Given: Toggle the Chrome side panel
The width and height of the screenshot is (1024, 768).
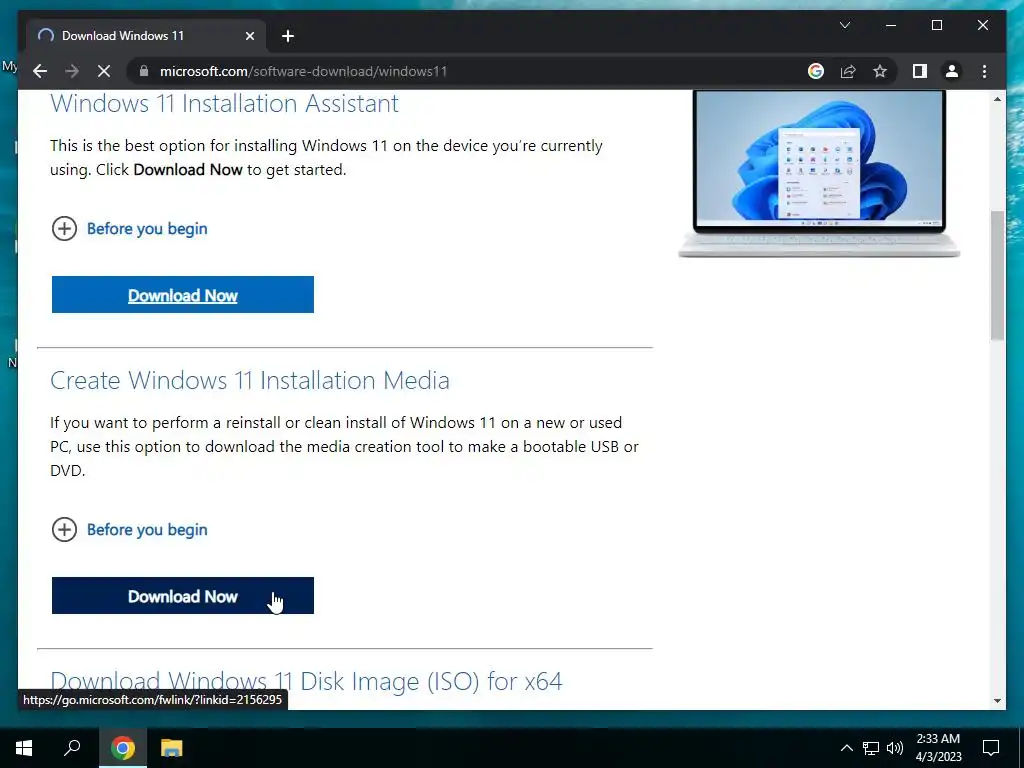Looking at the screenshot, I should tap(920, 71).
